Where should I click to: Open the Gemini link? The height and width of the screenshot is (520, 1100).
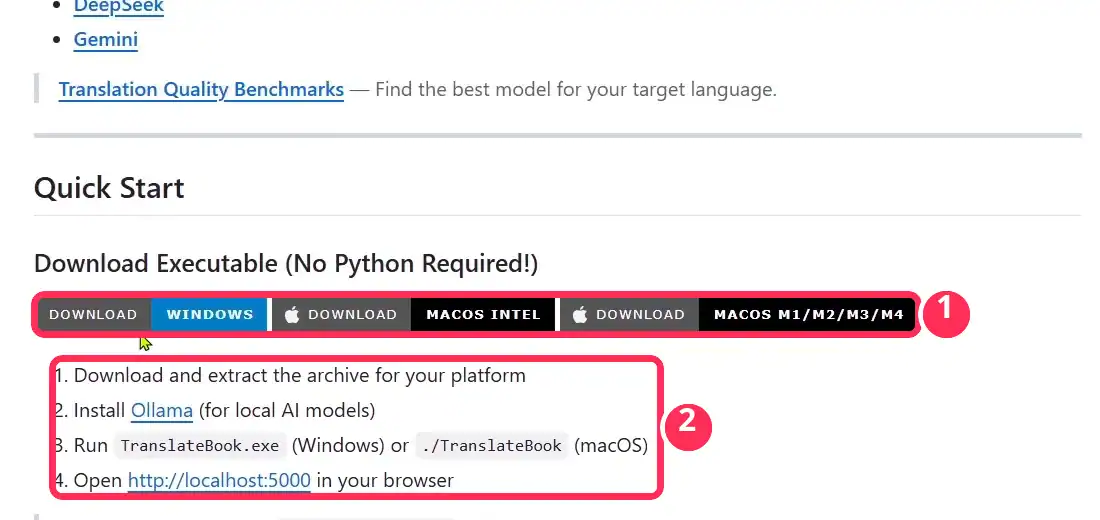point(106,39)
